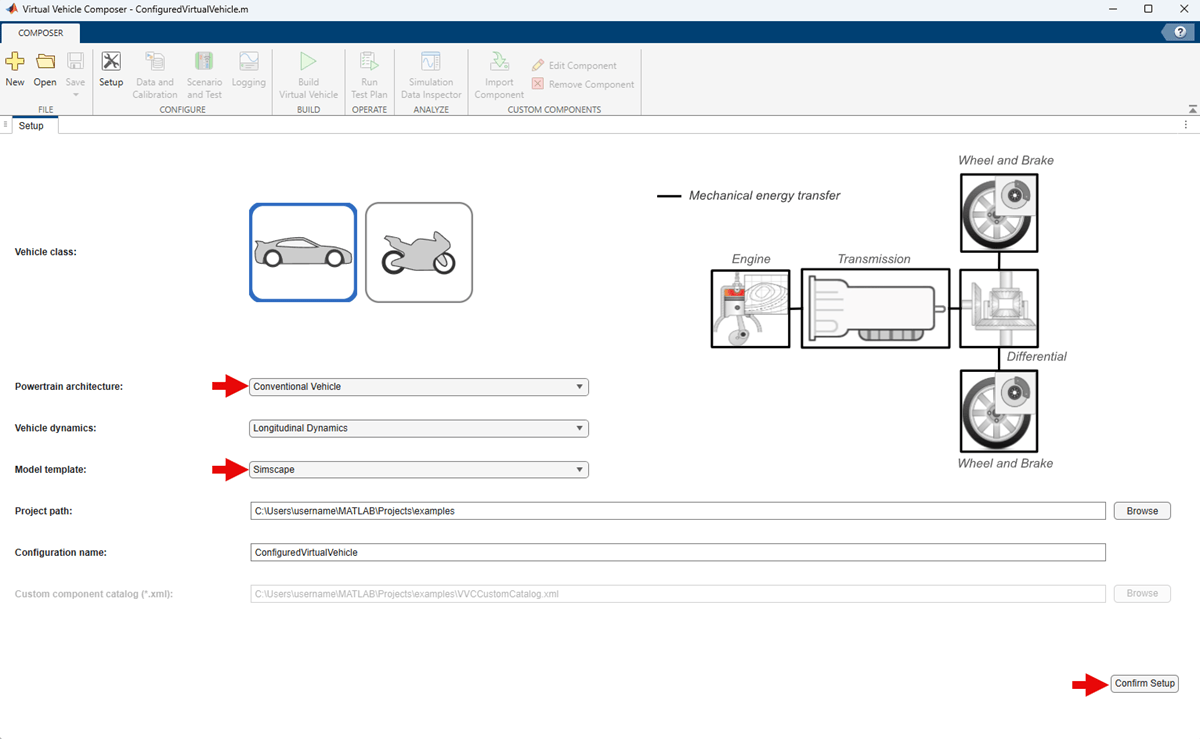Click the Differential block in diagram
Screen dimensions: 1200x739
pos(999,308)
